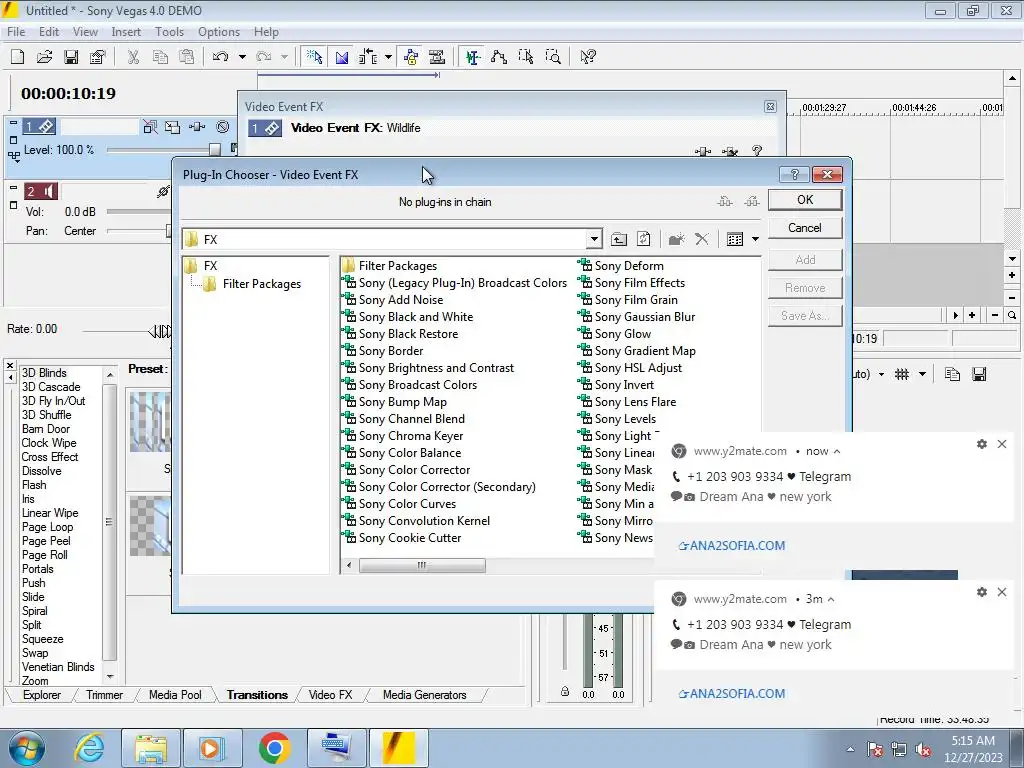The height and width of the screenshot is (768, 1024).
Task: Toggle Auto Ripple toolbar button
Action: pyautogui.click(x=368, y=57)
